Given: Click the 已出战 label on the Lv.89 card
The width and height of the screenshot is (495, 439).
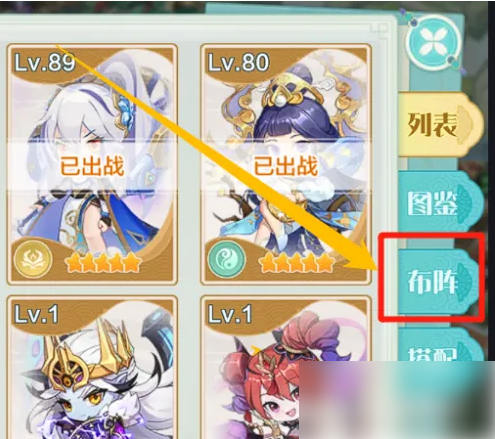Looking at the screenshot, I should coord(92,166).
